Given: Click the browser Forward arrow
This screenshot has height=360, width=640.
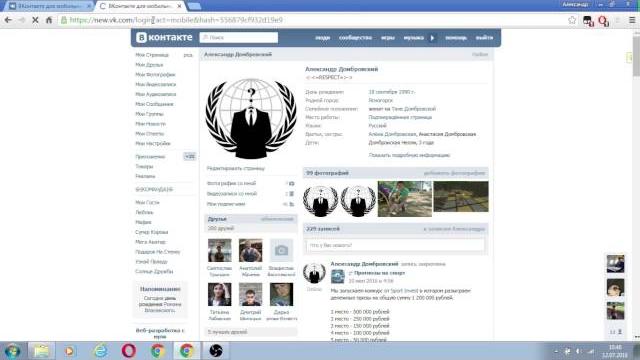Looking at the screenshot, I should point(22,20).
